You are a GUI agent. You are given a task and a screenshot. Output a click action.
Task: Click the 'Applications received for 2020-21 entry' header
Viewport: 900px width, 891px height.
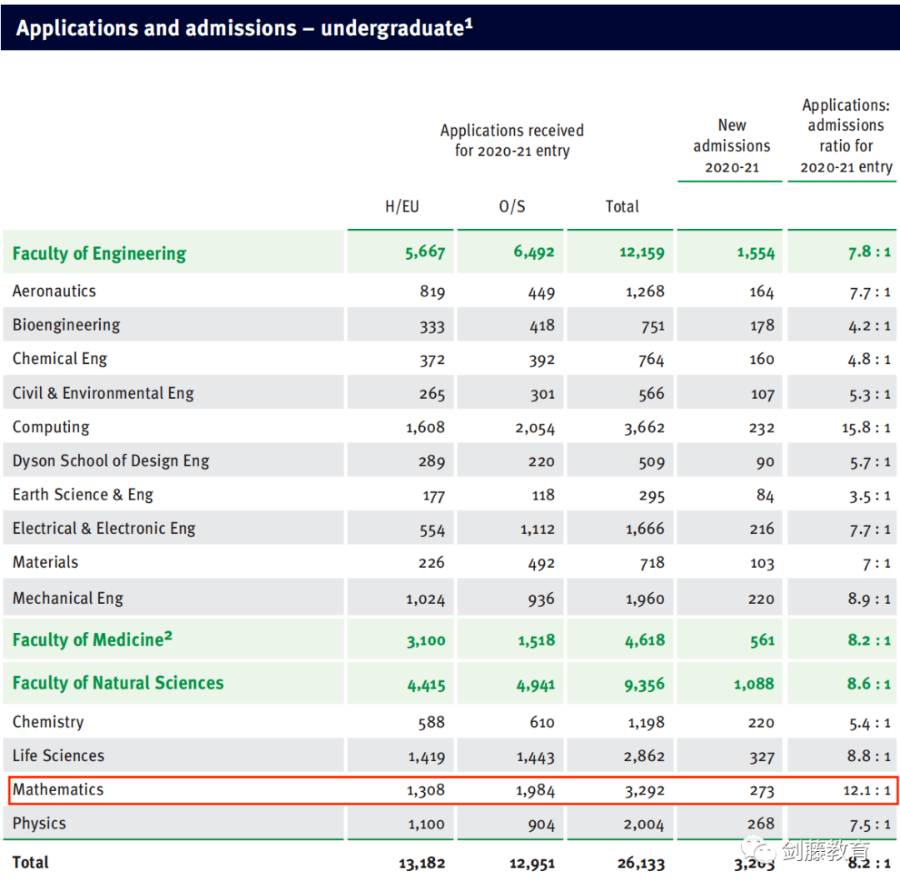(x=512, y=140)
